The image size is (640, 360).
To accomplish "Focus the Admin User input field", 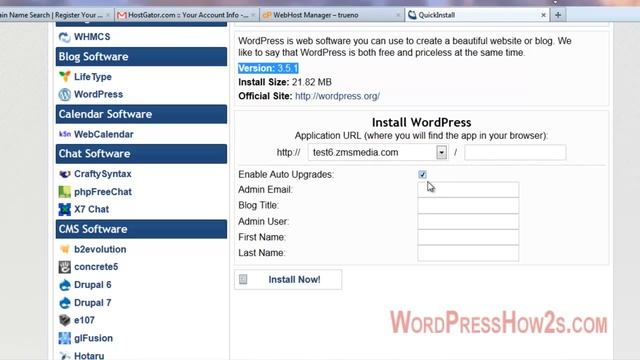I will (468, 222).
